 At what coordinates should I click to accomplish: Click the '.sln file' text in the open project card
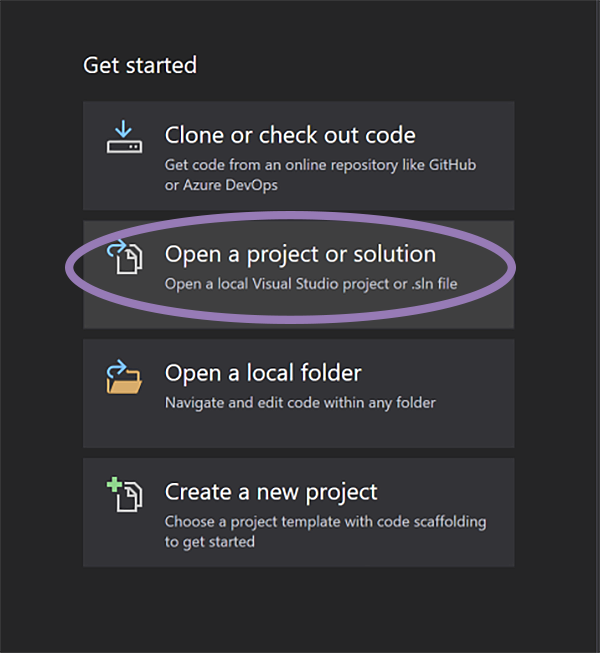pos(431,284)
